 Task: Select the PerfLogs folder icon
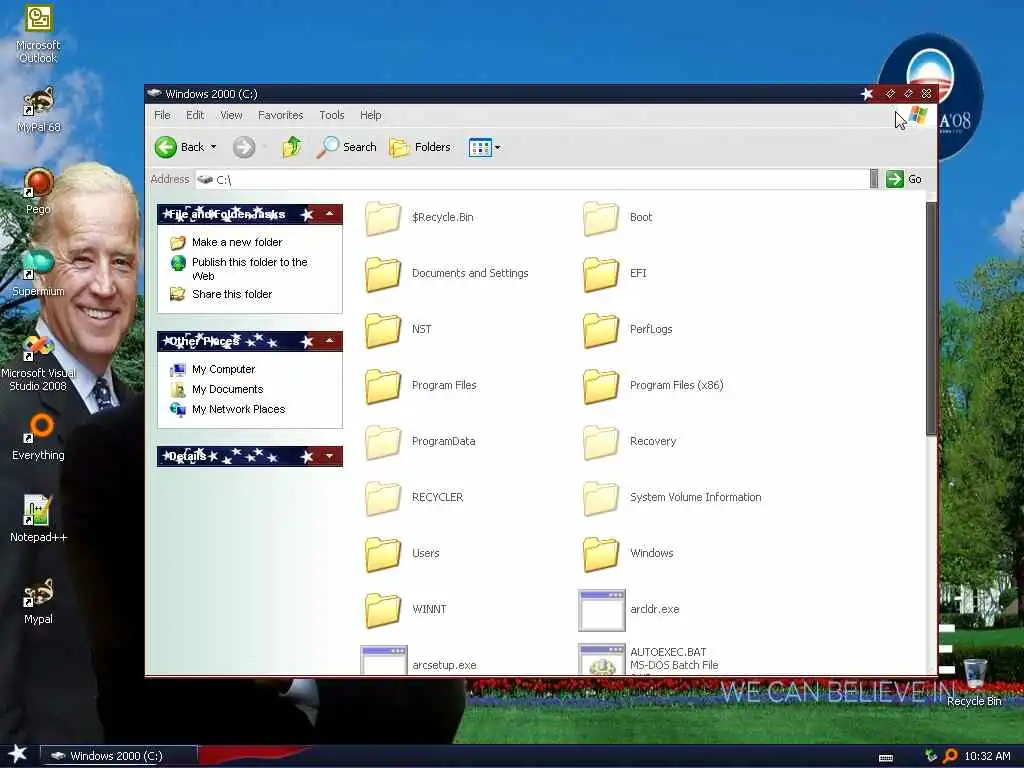click(601, 330)
